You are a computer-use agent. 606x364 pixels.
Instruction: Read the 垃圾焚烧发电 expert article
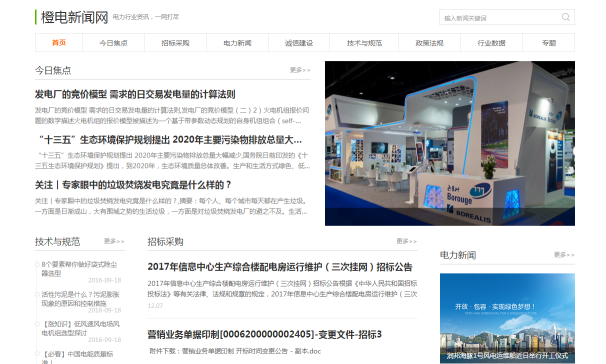[133, 185]
